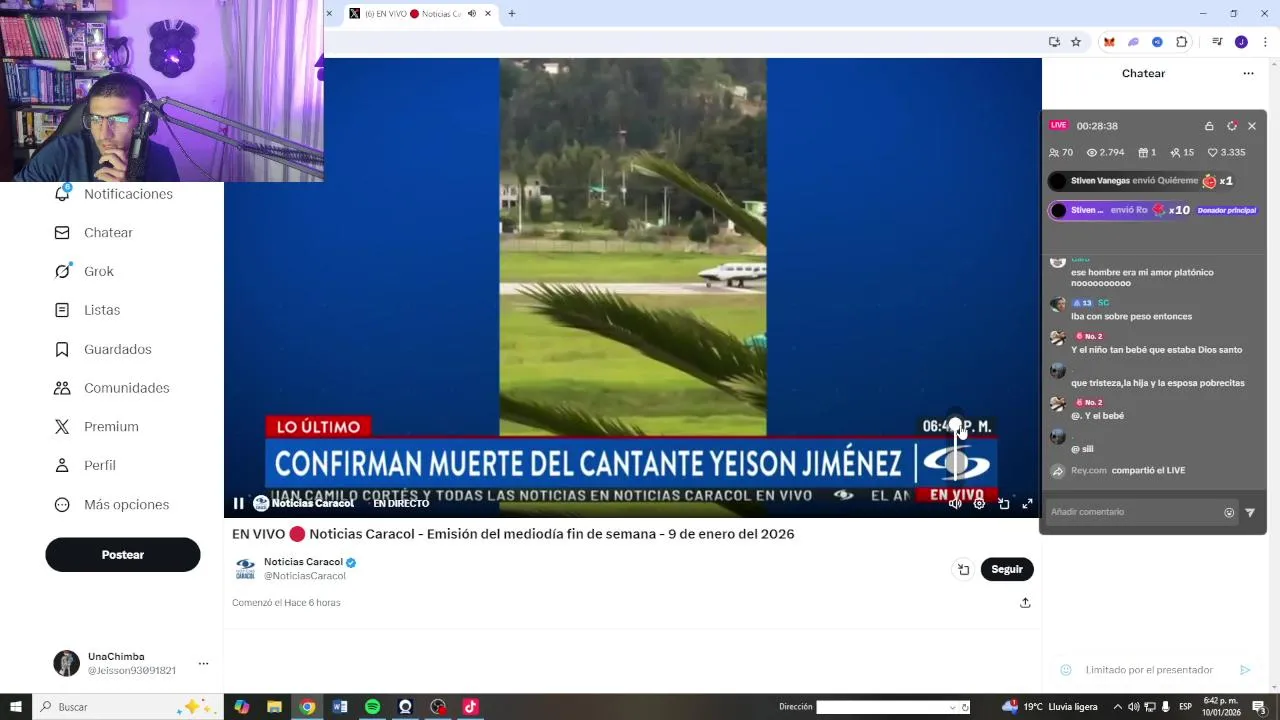Screen dimensions: 1280x720
Task: Click the Windows Start button
Action: click(x=16, y=707)
